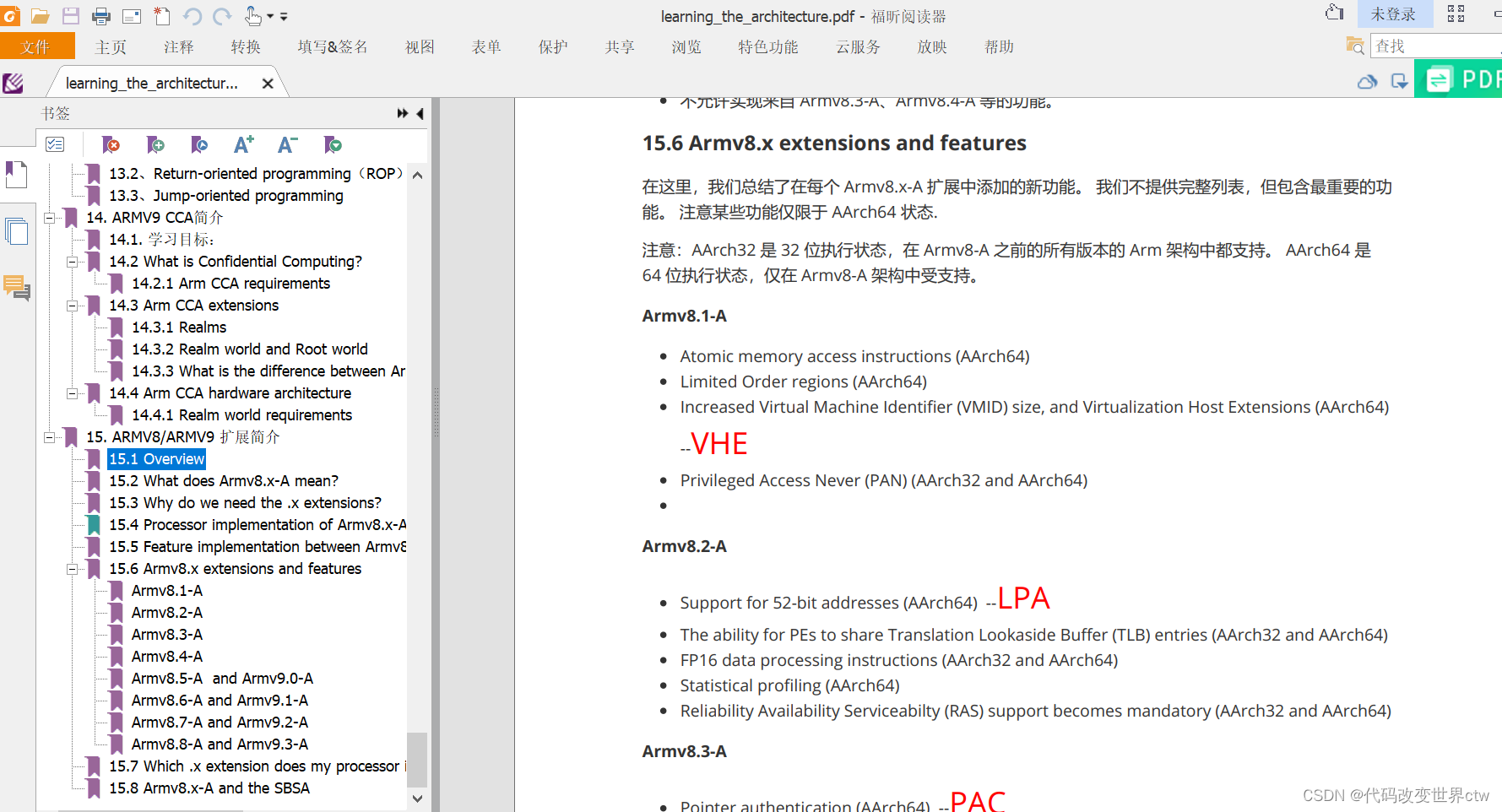This screenshot has width=1502, height=812.
Task: Undo the last action
Action: (x=192, y=15)
